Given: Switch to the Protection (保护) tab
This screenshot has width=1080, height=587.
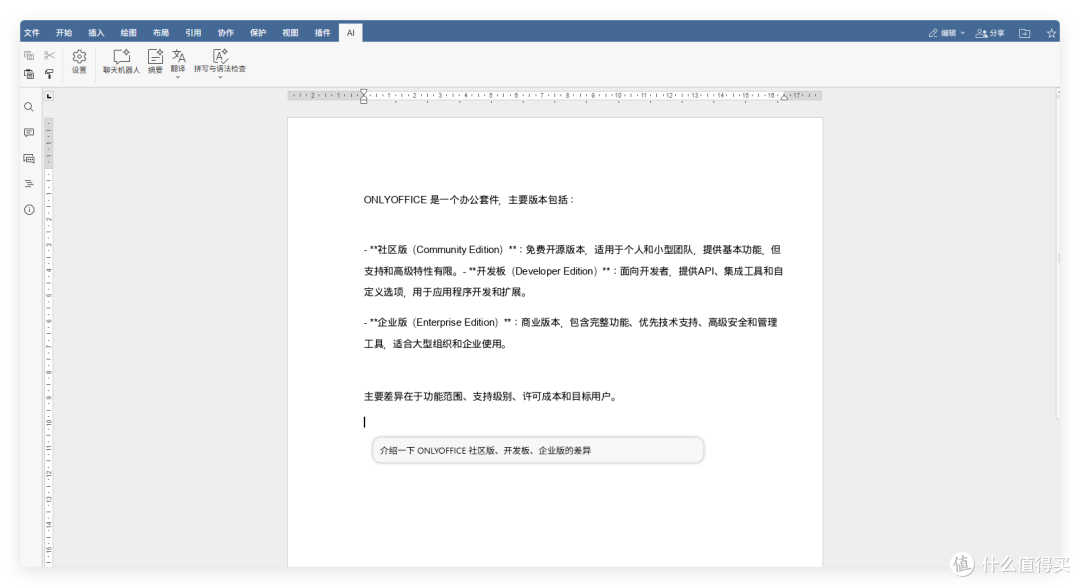Looking at the screenshot, I should (x=258, y=32).
